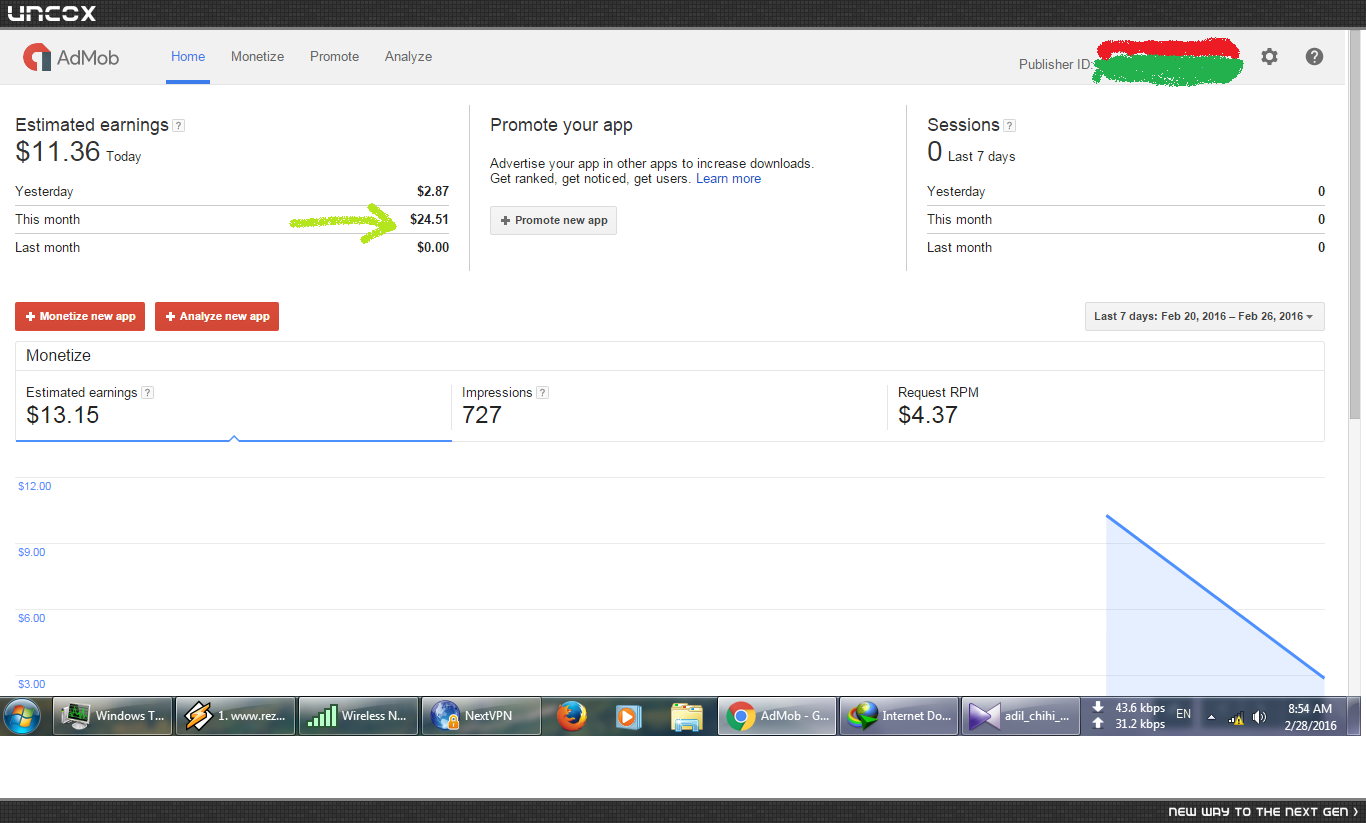Select the Request RPM $4.37 chart metric
This screenshot has height=823, width=1366.
click(x=1106, y=407)
